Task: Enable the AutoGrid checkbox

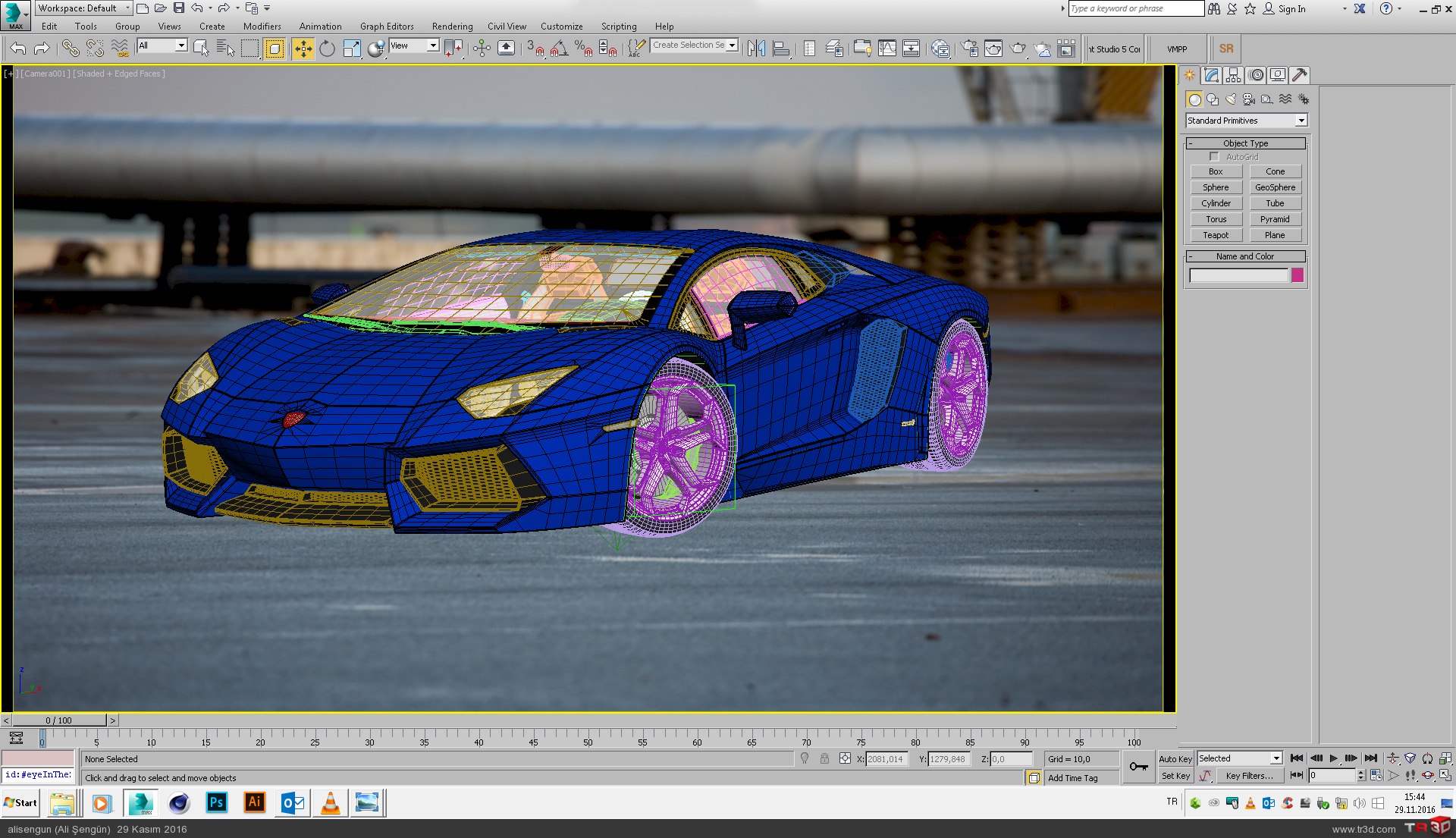Action: click(x=1214, y=157)
